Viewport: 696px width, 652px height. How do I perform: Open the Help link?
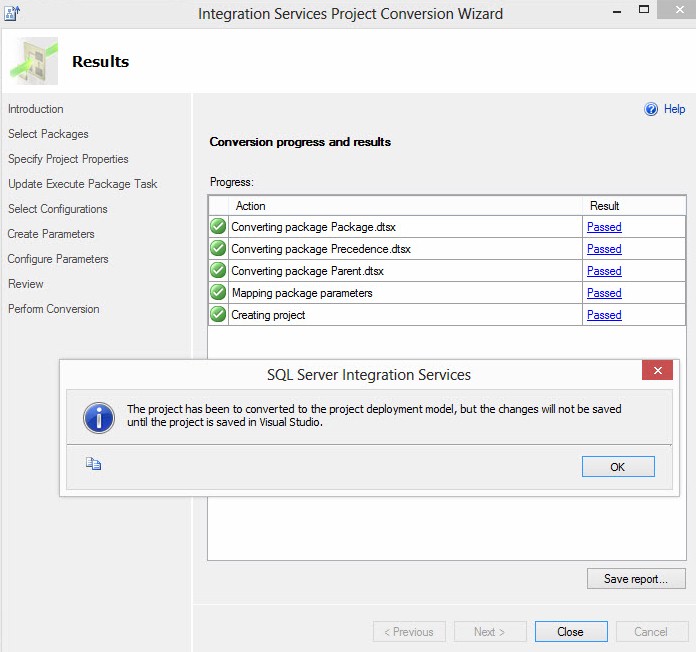[x=674, y=109]
